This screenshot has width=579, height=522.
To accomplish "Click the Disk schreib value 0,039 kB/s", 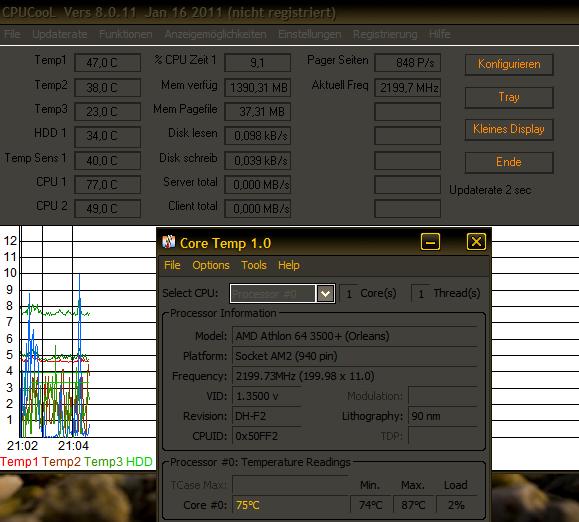I will click(257, 161).
